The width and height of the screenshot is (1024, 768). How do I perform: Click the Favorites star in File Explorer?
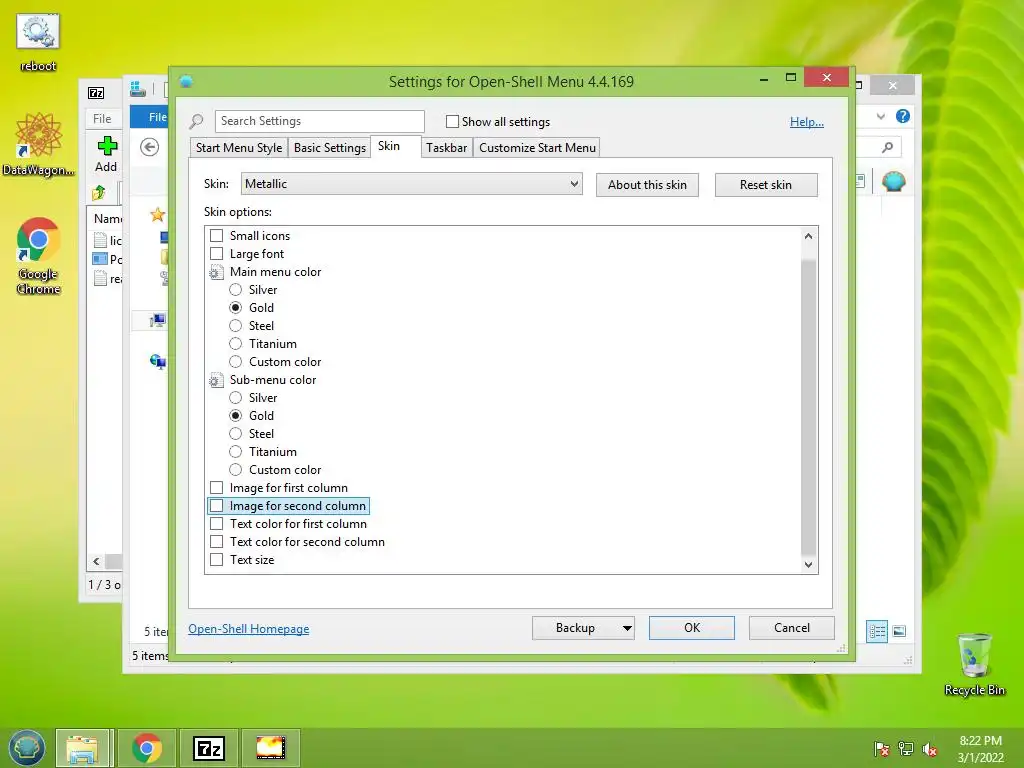[157, 214]
